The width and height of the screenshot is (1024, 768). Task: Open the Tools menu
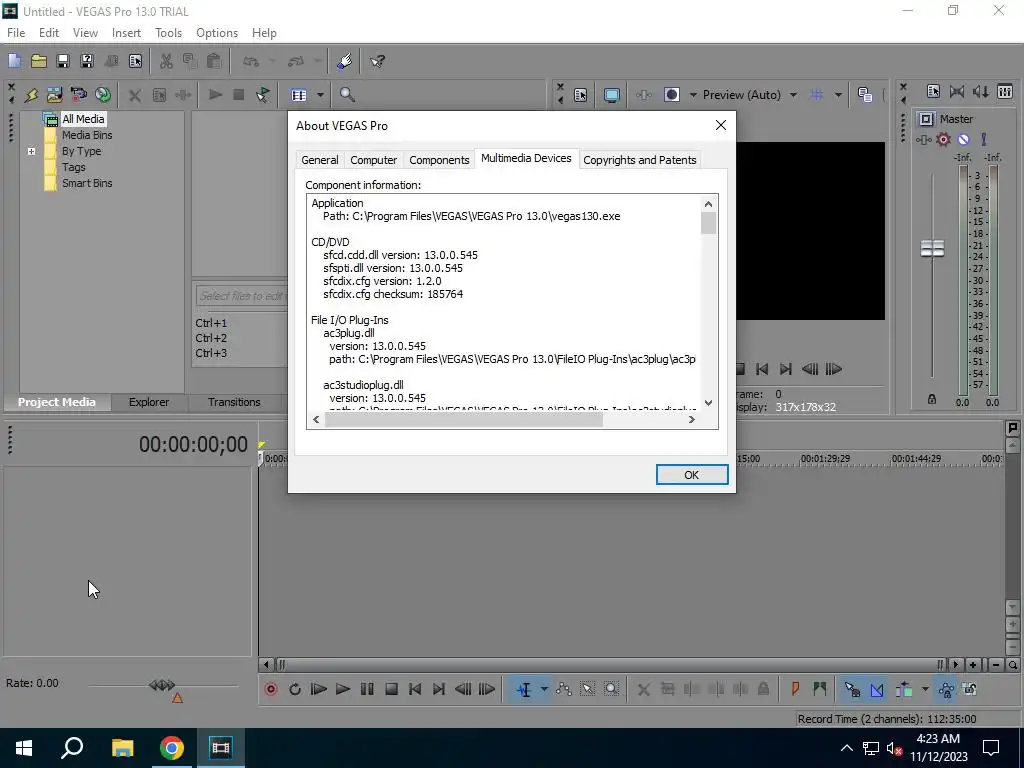[x=168, y=33]
